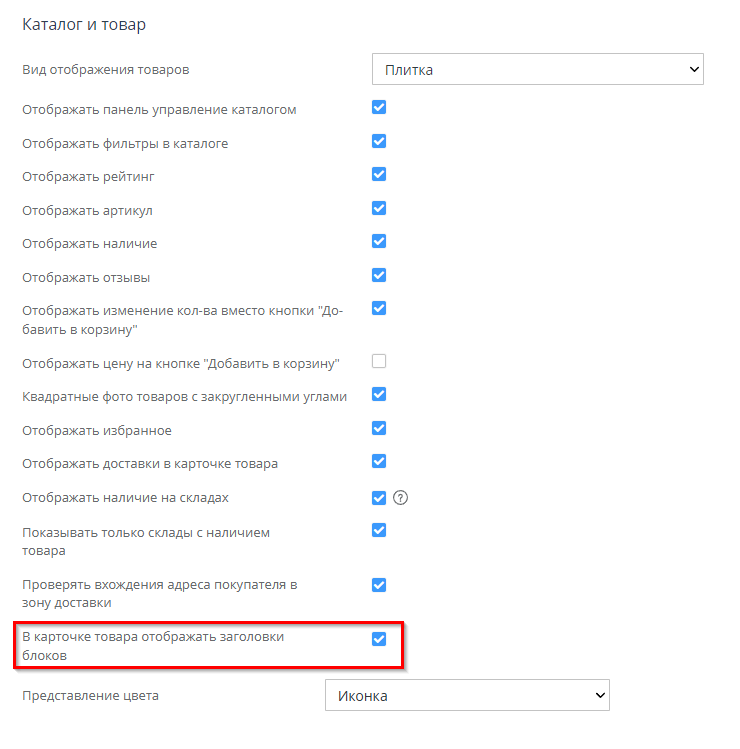Disable "Отображать рейтинг" checkbox
The image size is (740, 749).
coord(379,175)
